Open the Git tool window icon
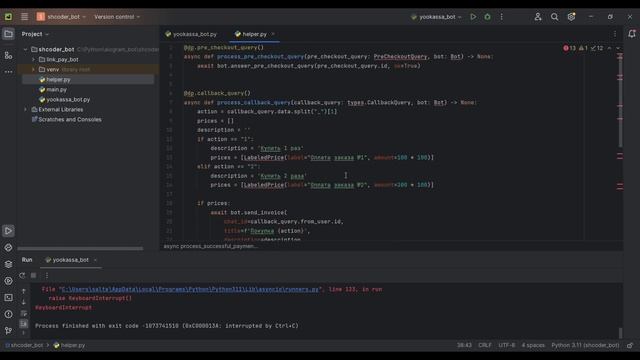Image resolution: width=640 pixels, height=360 pixels. coord(8,331)
